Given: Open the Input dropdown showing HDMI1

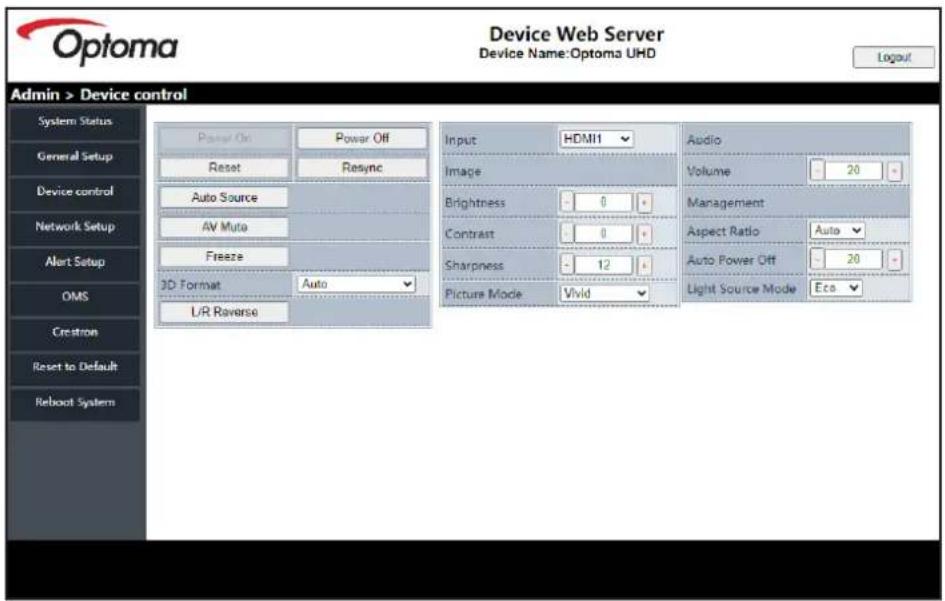Looking at the screenshot, I should click(x=596, y=139).
